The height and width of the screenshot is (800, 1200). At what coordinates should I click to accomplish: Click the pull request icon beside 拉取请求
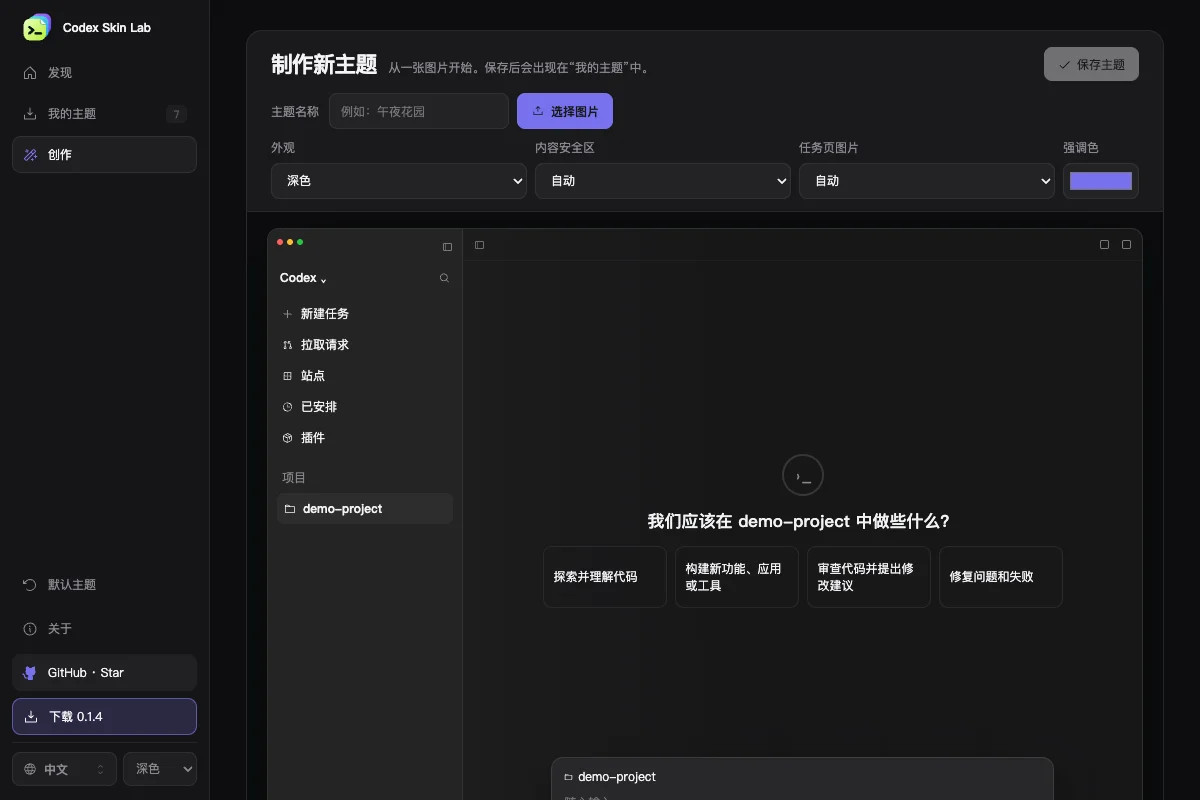[288, 345]
